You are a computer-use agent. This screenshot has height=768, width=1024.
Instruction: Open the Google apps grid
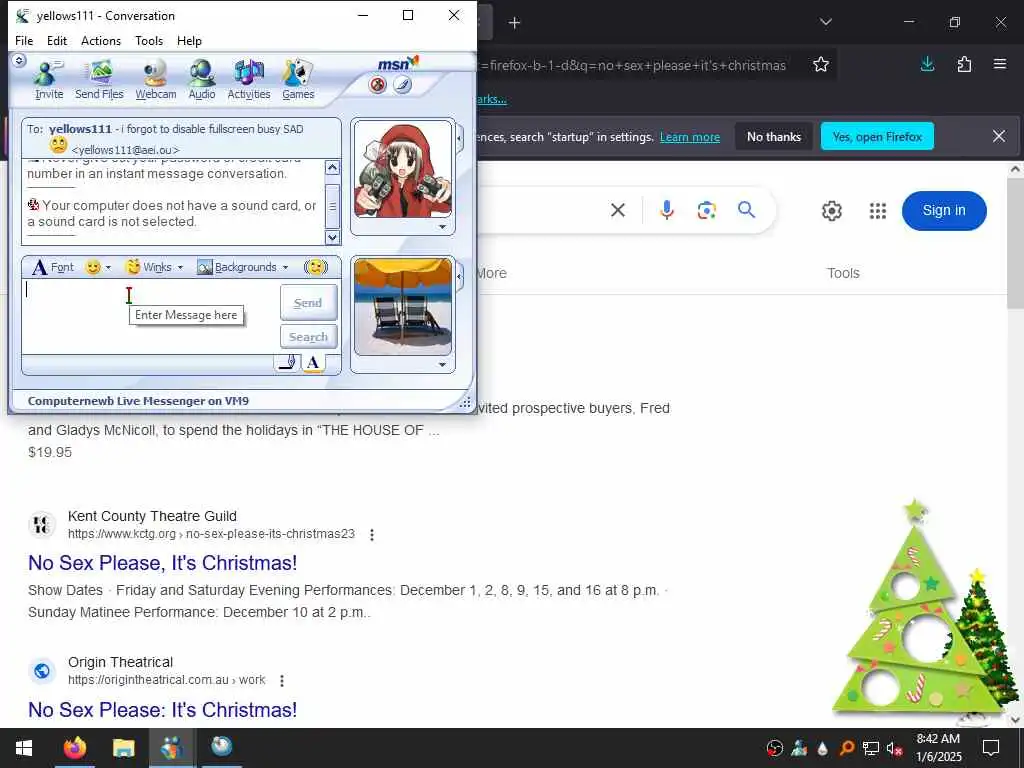[878, 211]
